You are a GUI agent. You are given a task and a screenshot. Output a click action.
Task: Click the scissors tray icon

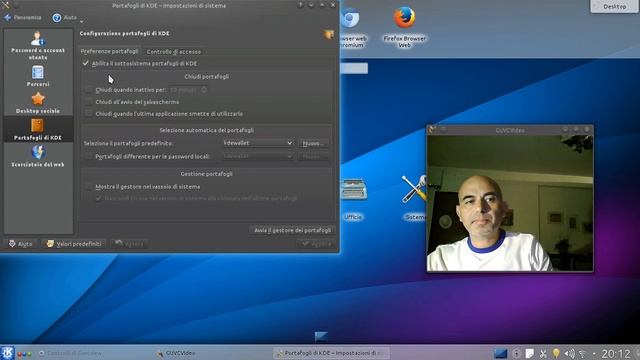click(543, 353)
